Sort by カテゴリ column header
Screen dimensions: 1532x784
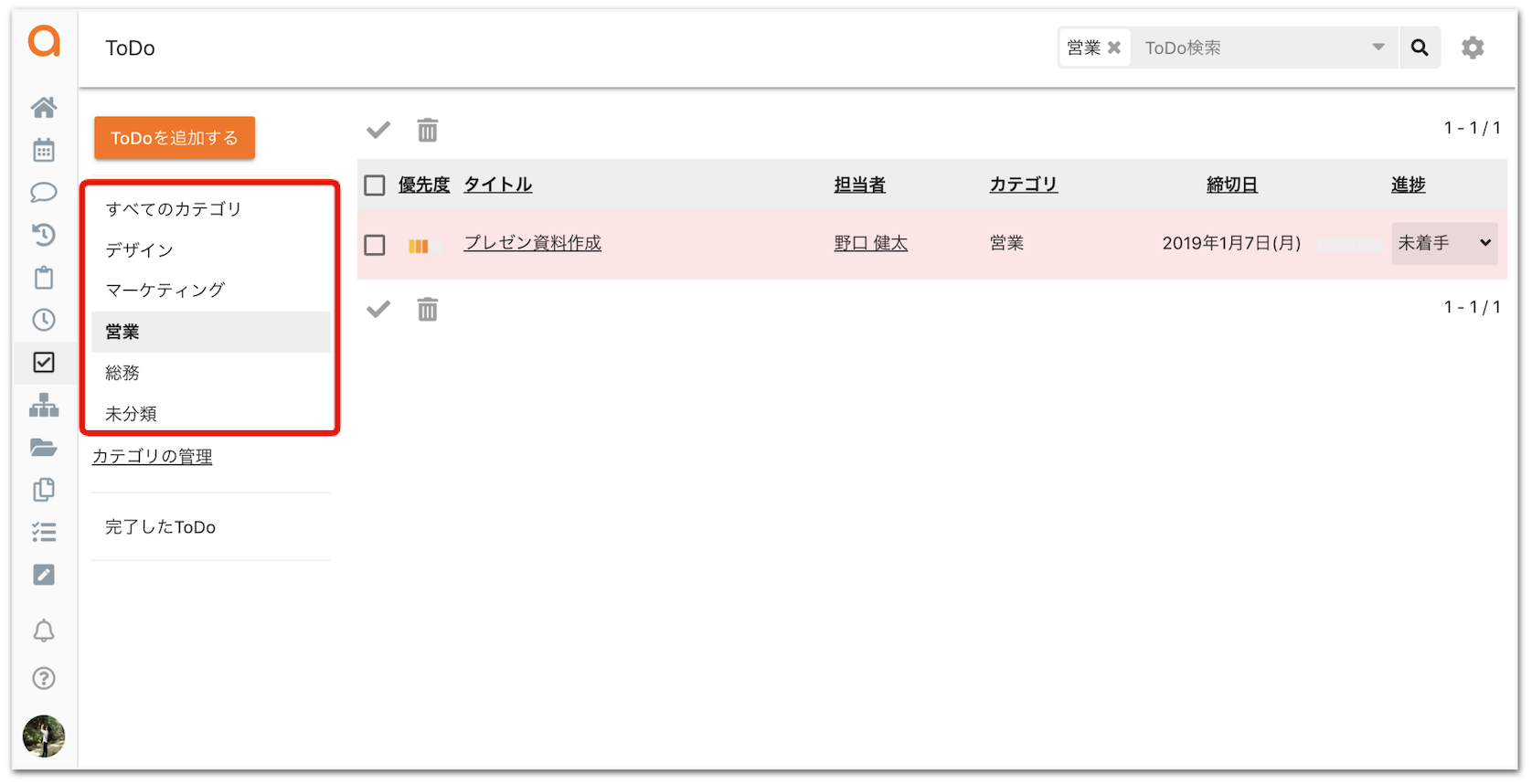pos(1024,185)
